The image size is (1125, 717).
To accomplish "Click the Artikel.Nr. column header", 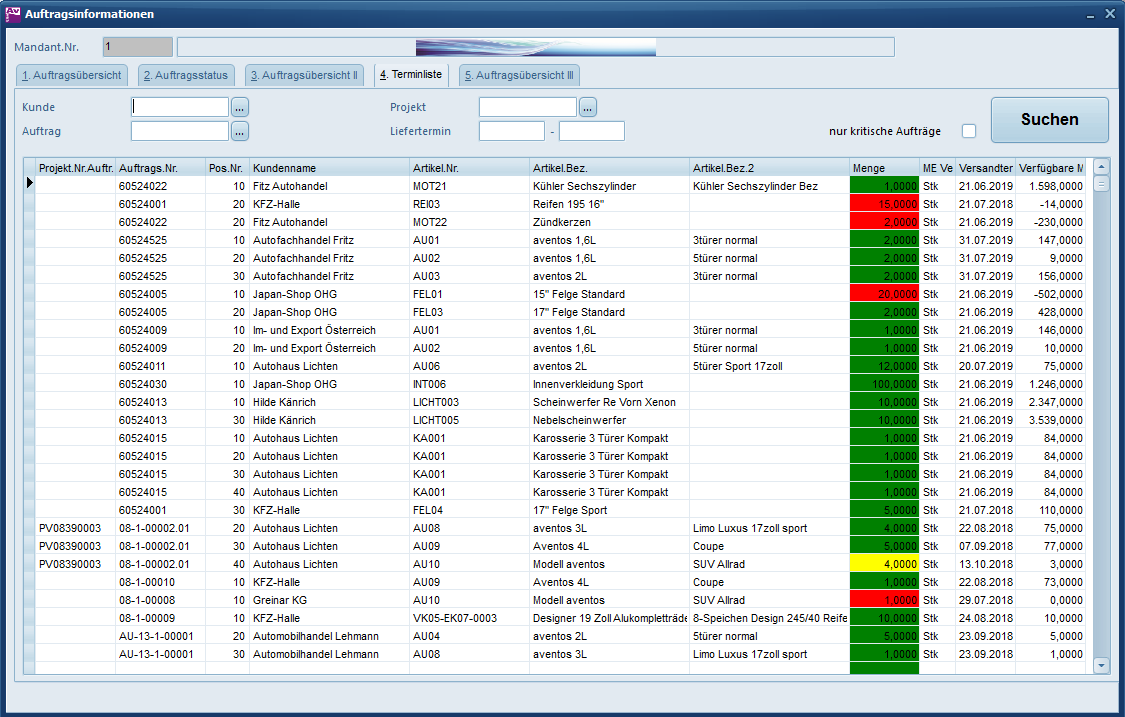I will coord(468,168).
